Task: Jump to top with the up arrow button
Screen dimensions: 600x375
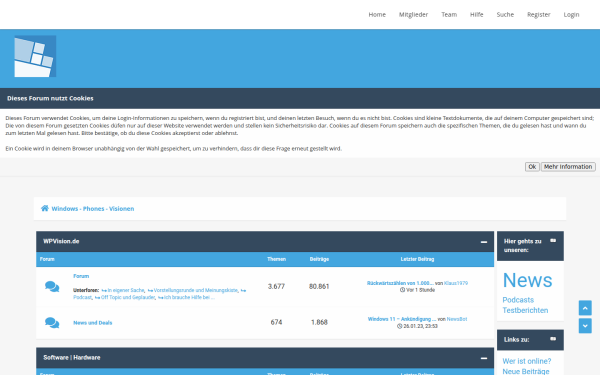Action: [x=585, y=308]
